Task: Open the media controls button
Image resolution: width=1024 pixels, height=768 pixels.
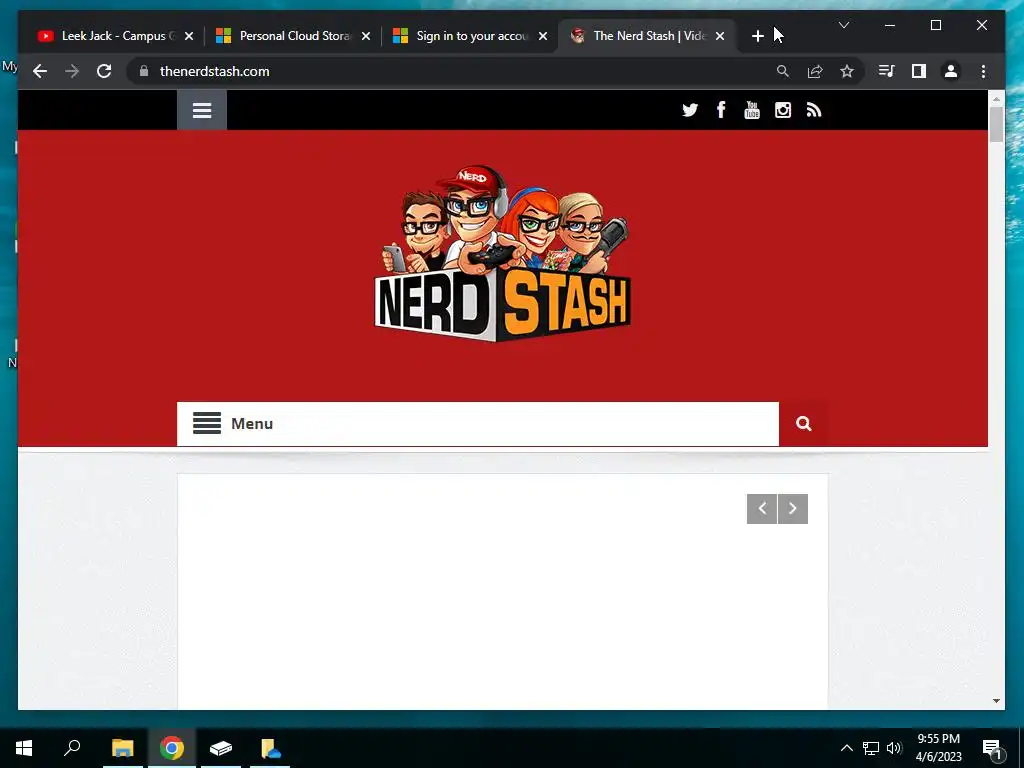Action: [x=886, y=71]
